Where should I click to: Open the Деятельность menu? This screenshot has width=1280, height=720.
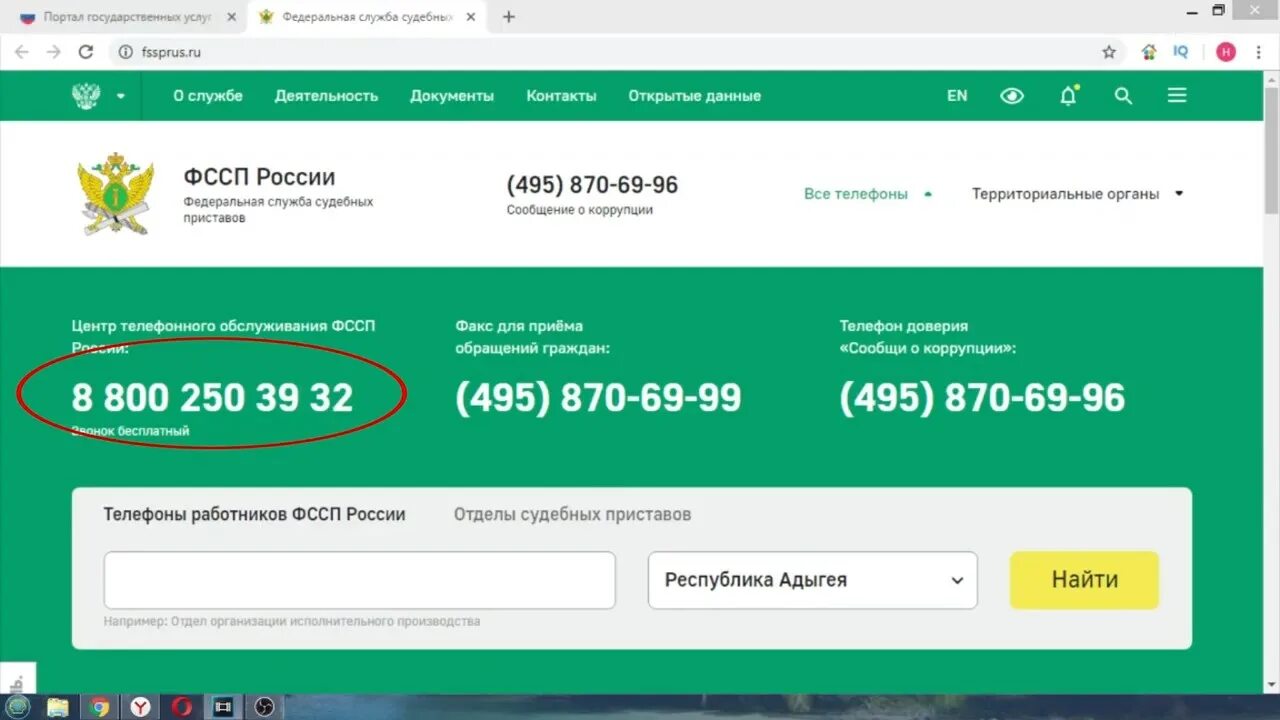point(327,96)
